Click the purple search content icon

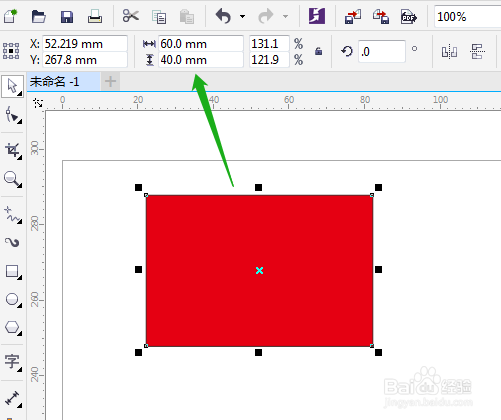point(317,16)
